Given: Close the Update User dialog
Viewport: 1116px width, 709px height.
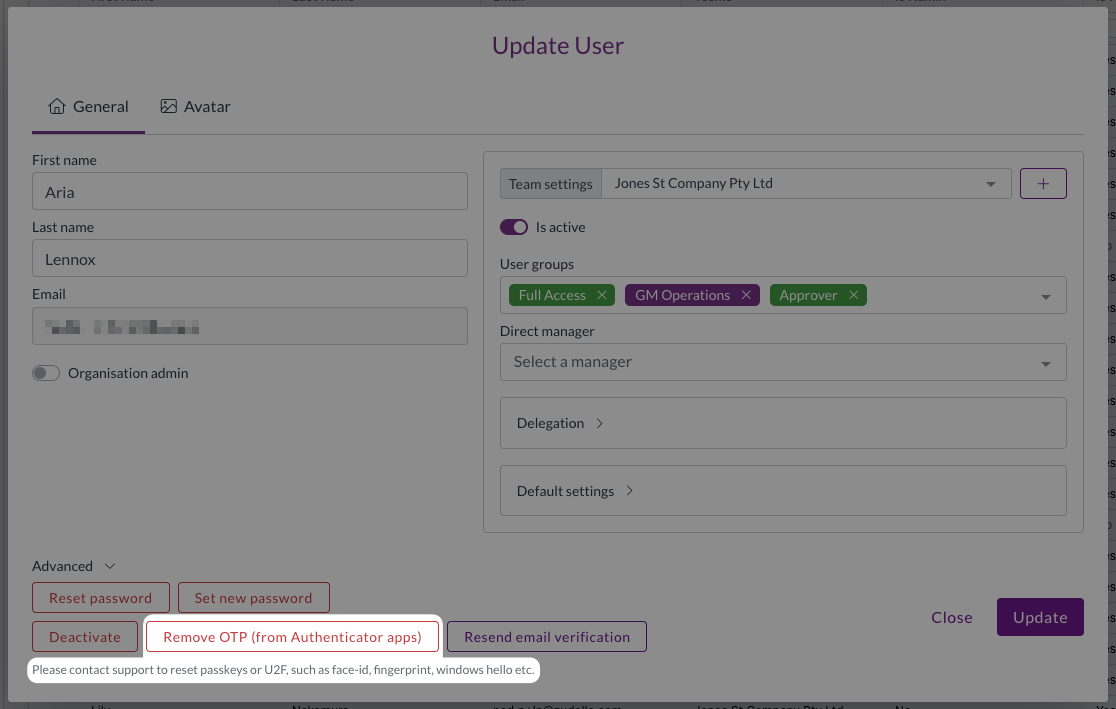Looking at the screenshot, I should pyautogui.click(x=951, y=617).
